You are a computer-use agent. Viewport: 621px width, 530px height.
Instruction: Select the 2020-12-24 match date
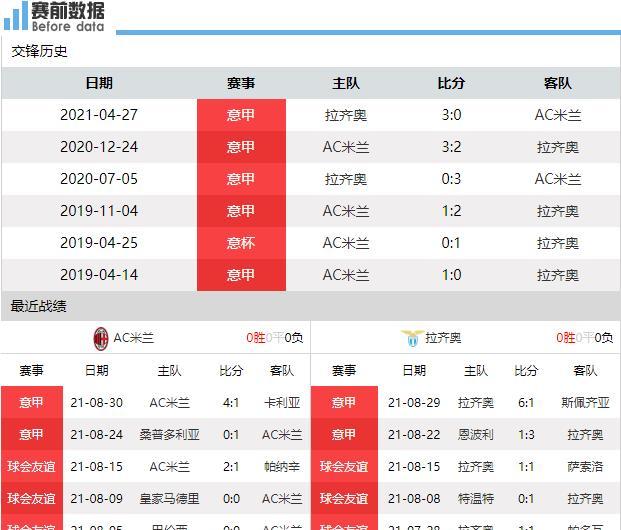pos(99,147)
